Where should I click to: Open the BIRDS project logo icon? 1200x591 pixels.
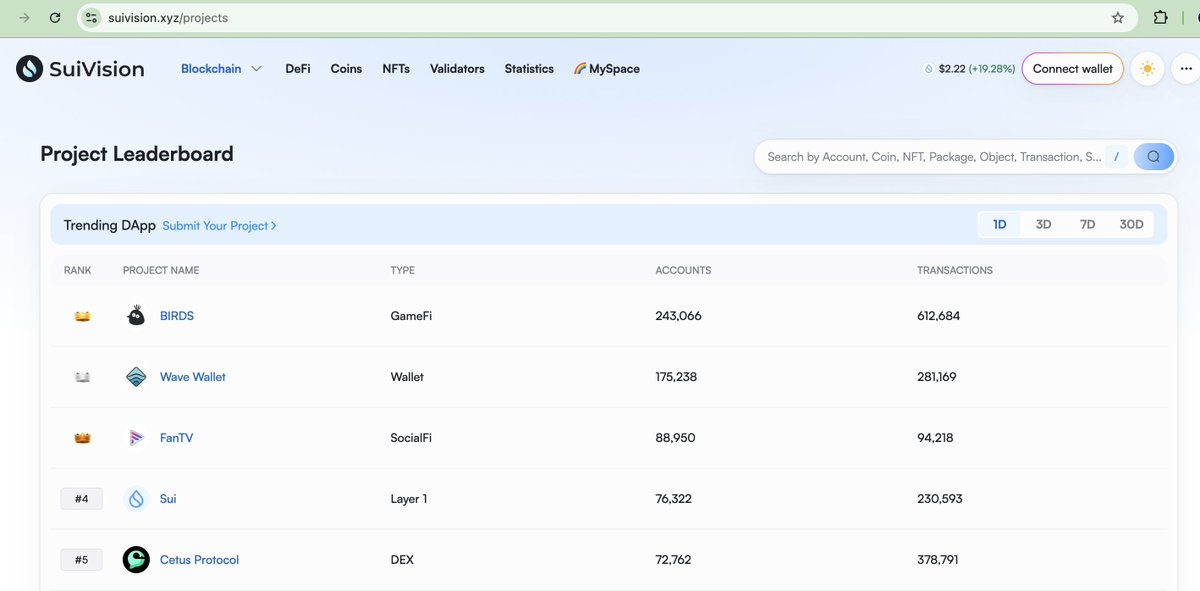click(x=136, y=315)
